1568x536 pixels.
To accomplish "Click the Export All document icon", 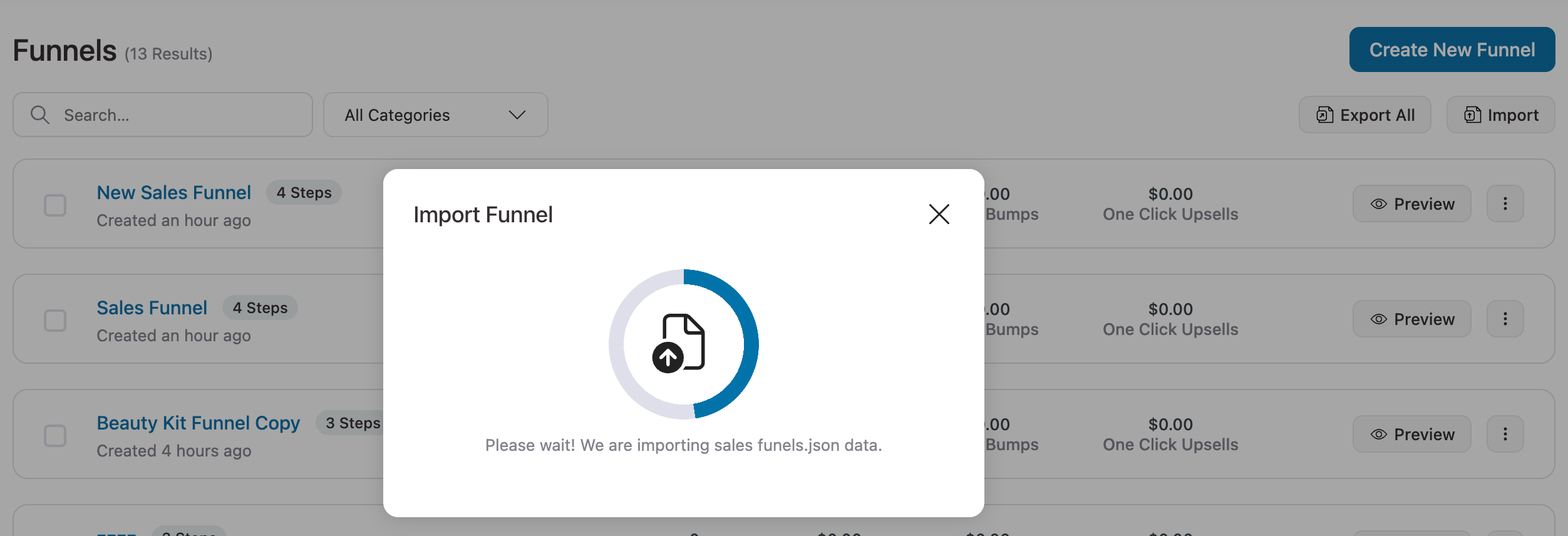I will [1324, 115].
